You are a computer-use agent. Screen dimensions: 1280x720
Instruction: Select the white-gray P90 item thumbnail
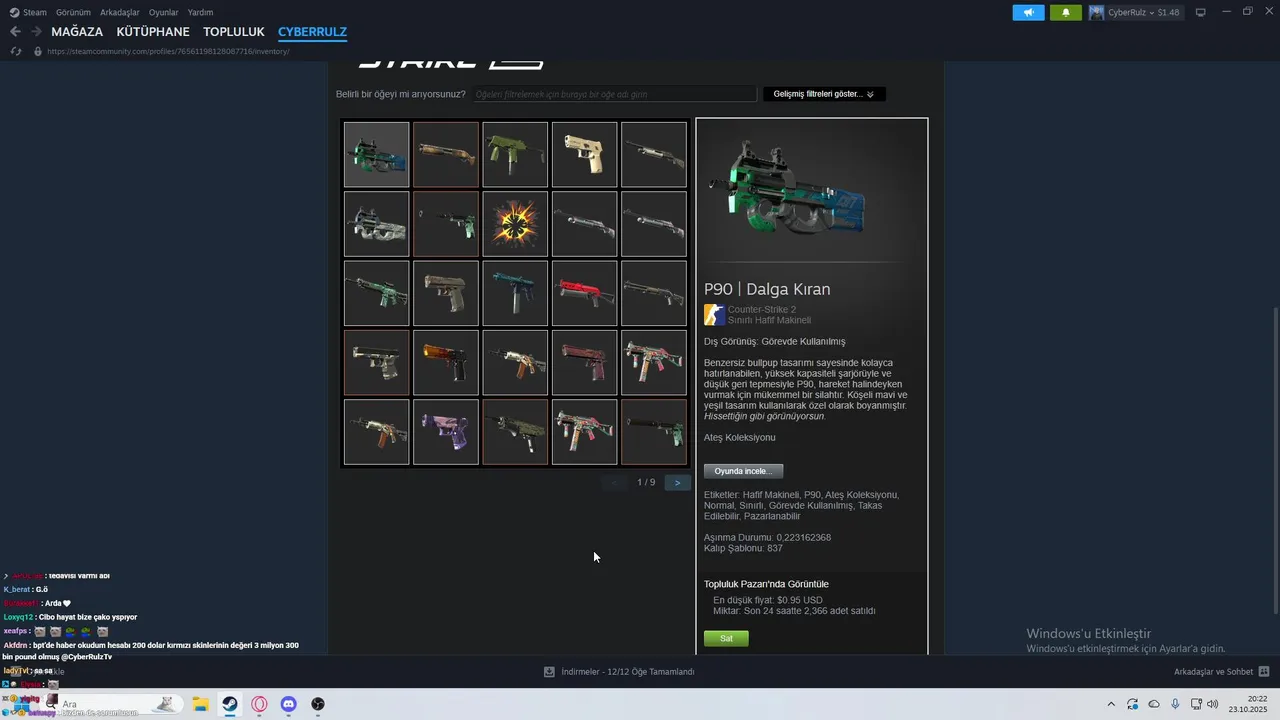point(376,224)
